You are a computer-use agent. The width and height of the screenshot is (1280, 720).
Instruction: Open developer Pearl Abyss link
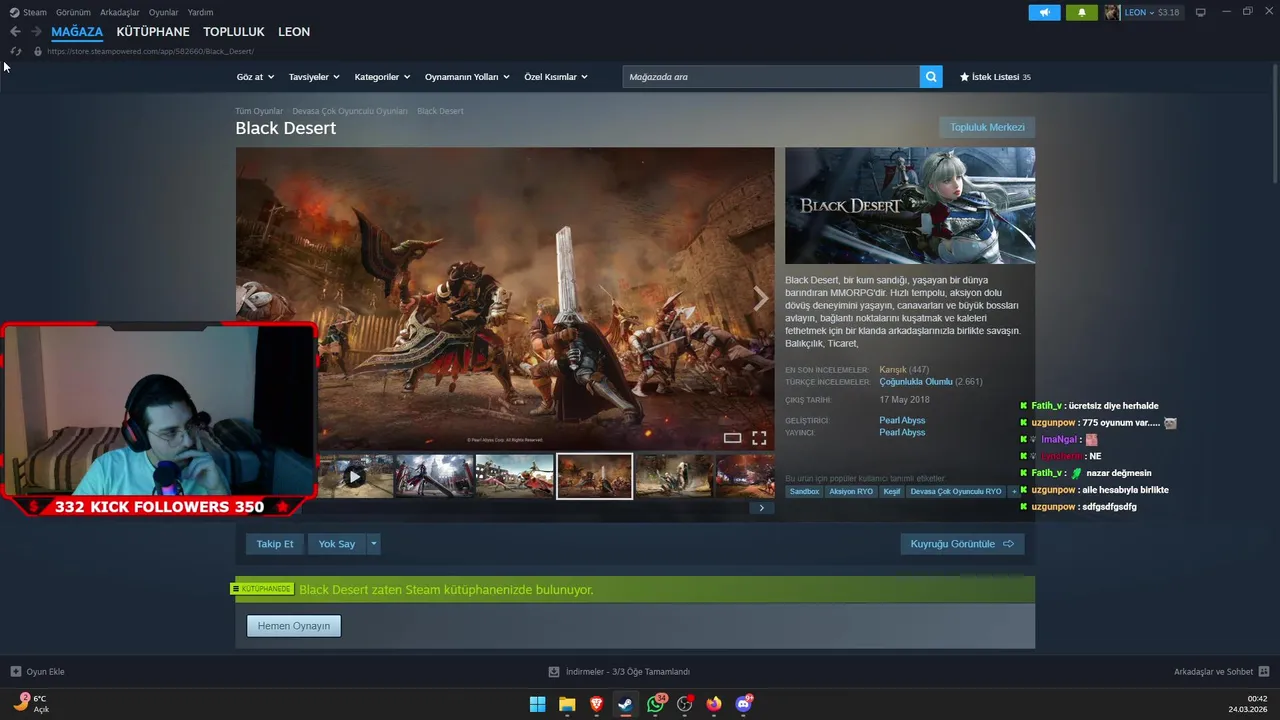[902, 421]
